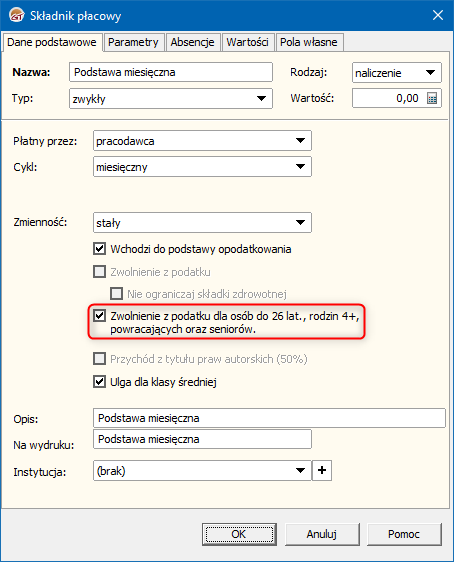Close the Składnik płacowy dialog
This screenshot has width=454, height=562.
[x=438, y=15]
